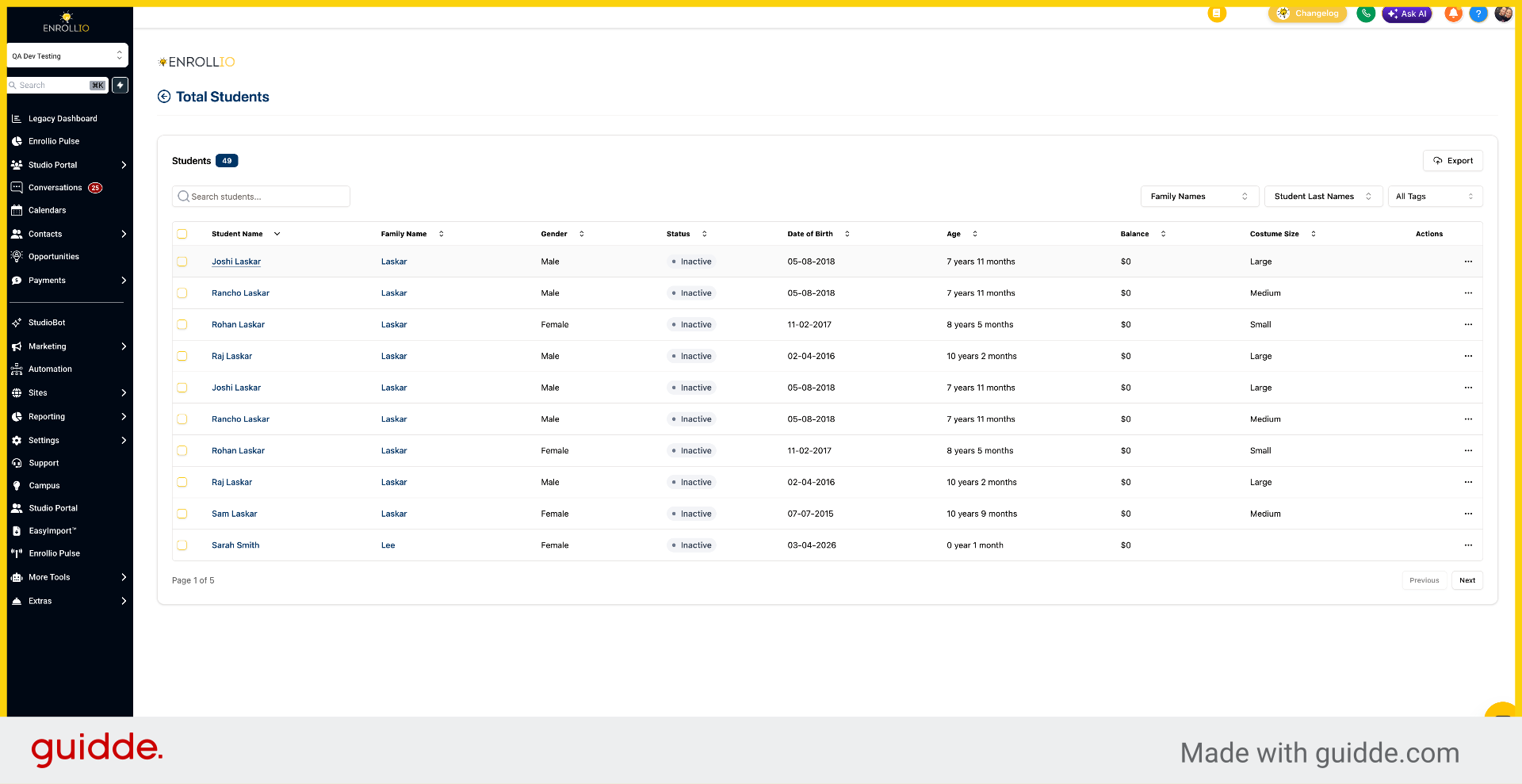1522x784 pixels.
Task: Open the phone dialer icon in top bar
Action: pyautogui.click(x=1366, y=13)
